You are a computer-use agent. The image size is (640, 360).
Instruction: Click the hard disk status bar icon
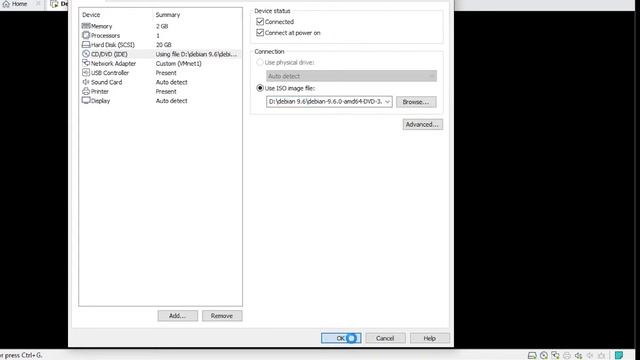[x=532, y=356]
